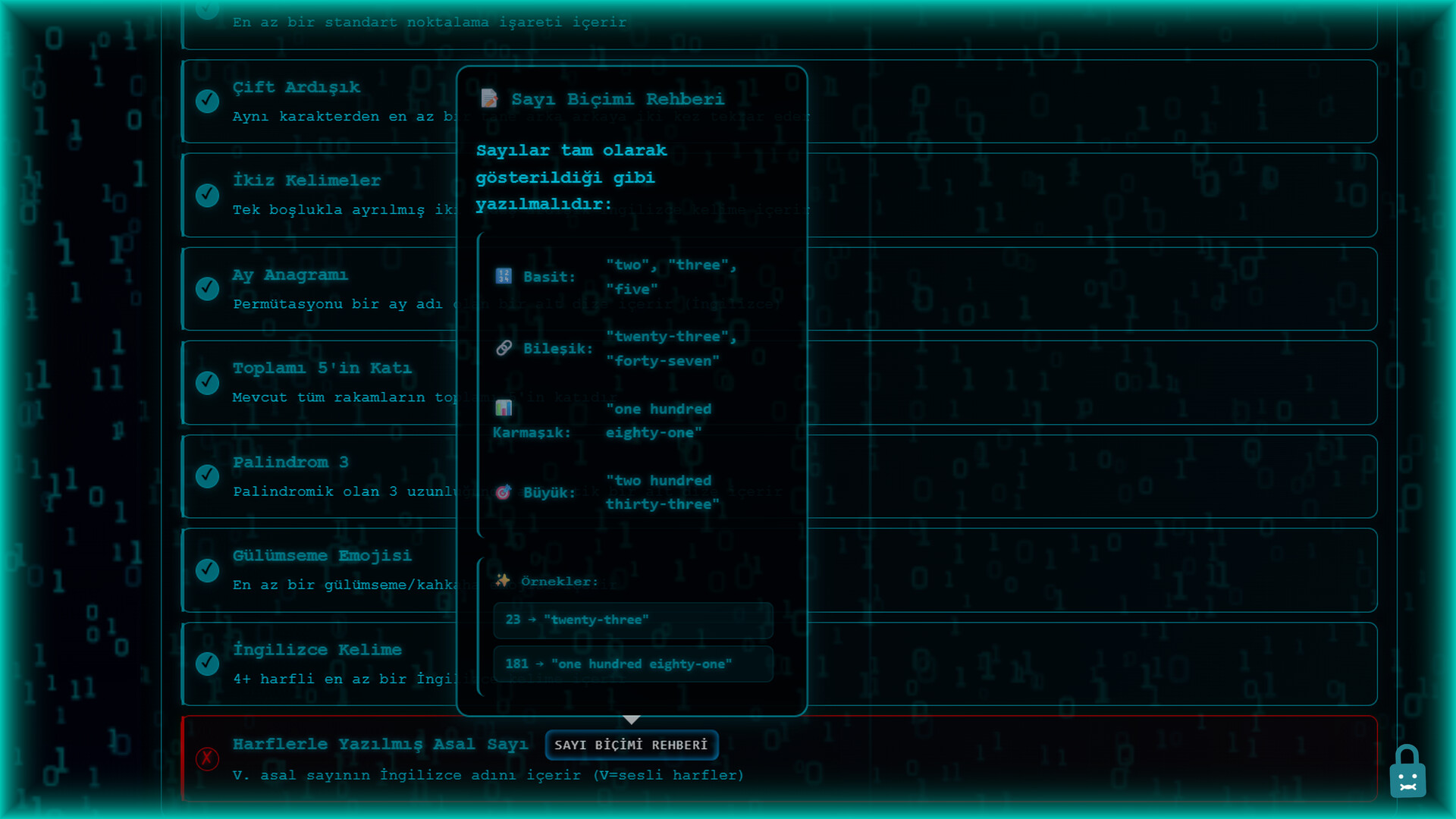Screen dimensions: 1456x819
Task: Click the Harflerle Yazılmış Asal Sayı rule title
Action: click(380, 744)
